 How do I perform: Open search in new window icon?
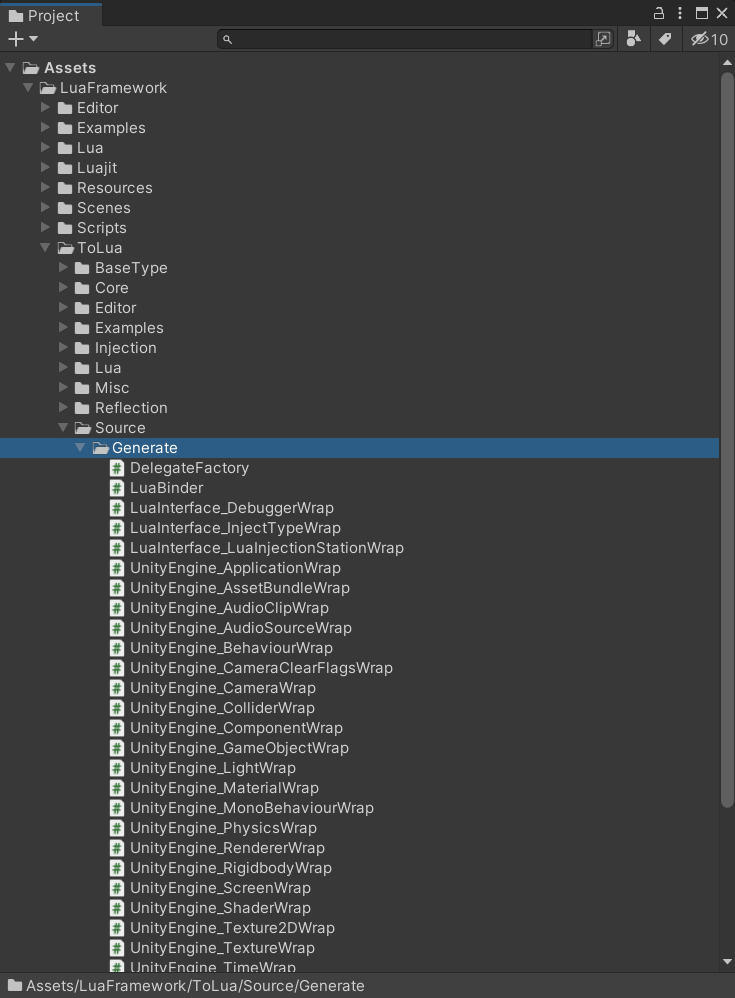pyautogui.click(x=603, y=39)
